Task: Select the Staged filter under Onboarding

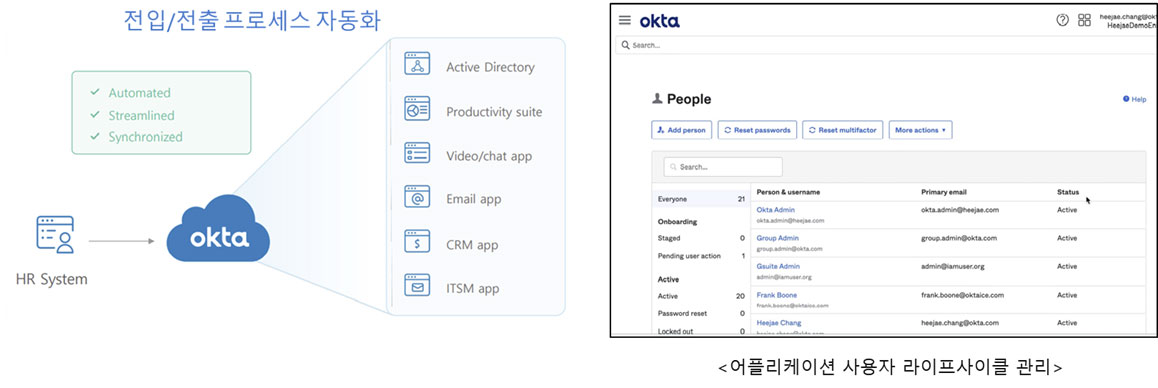Action: pos(701,238)
